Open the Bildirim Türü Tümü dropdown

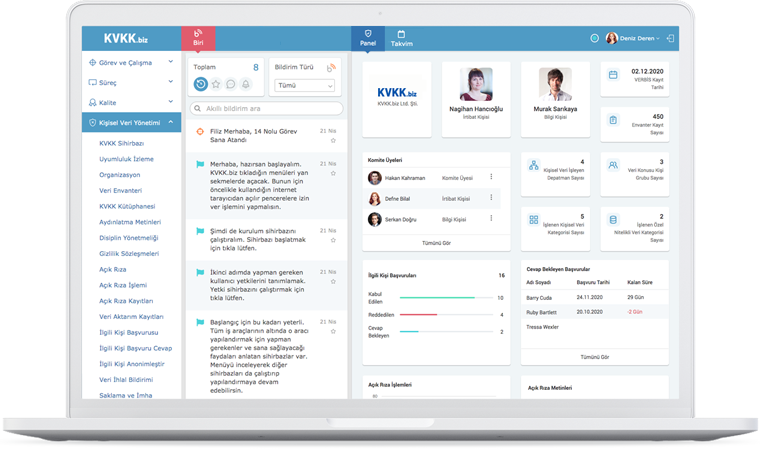305,86
